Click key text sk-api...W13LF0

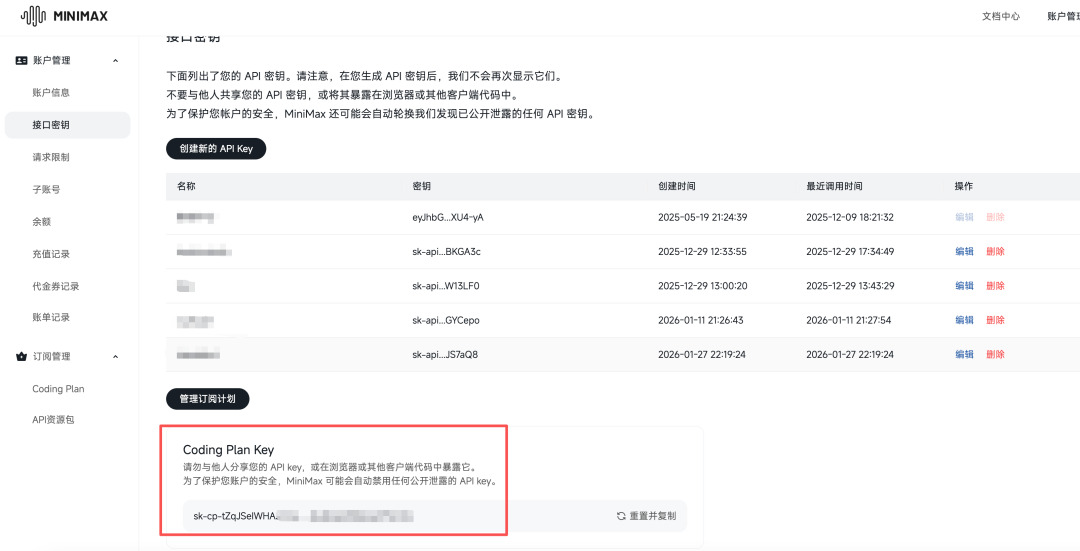[x=446, y=286]
